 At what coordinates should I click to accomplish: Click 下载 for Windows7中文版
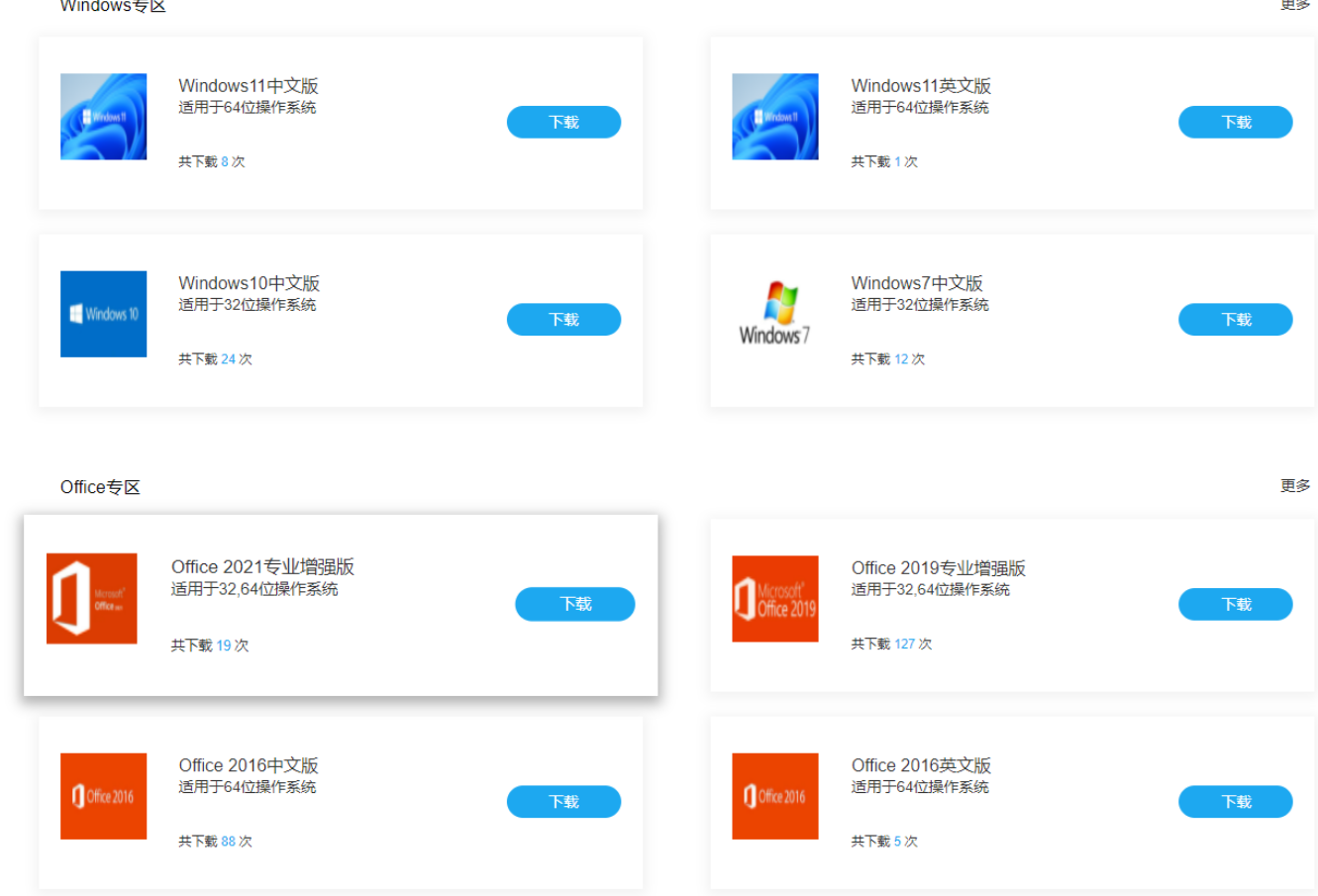1236,320
